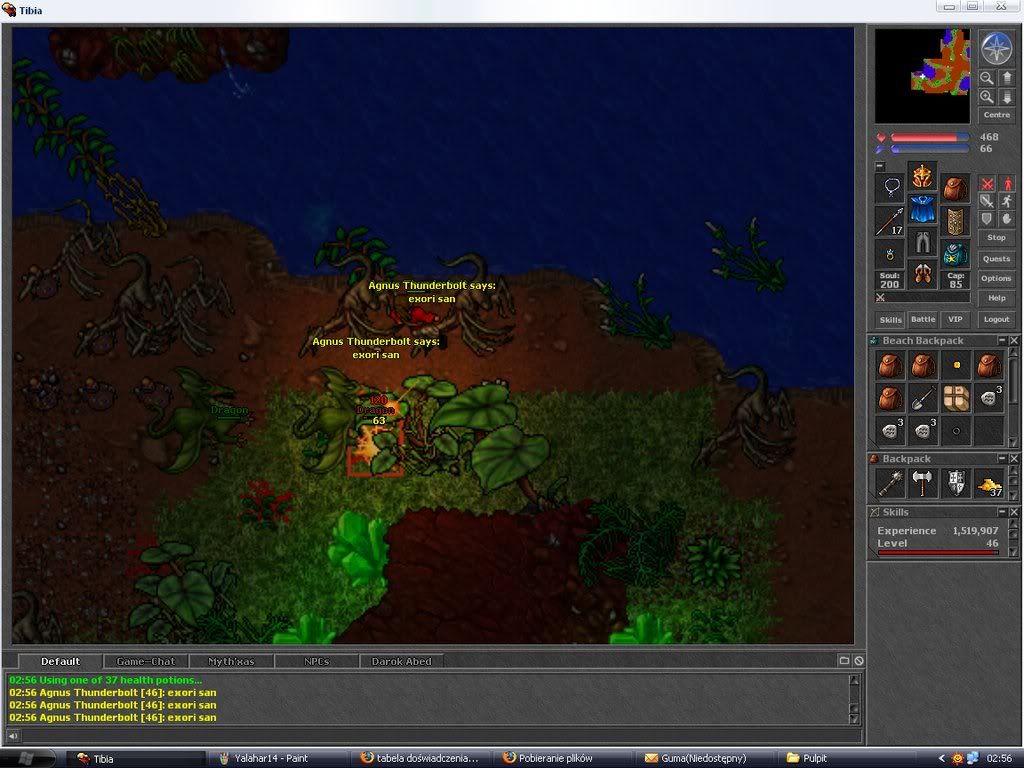Select the grey legs slot
The height and width of the screenshot is (768, 1024).
pos(922,242)
